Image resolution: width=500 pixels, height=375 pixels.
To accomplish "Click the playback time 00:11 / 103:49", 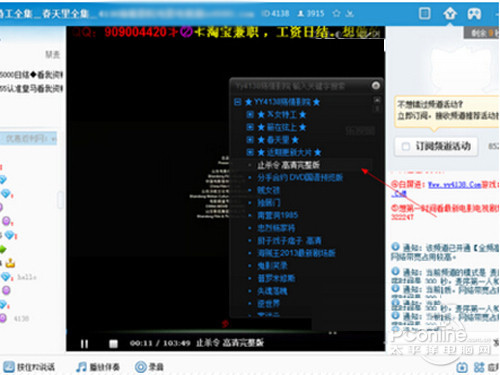I will tap(160, 343).
